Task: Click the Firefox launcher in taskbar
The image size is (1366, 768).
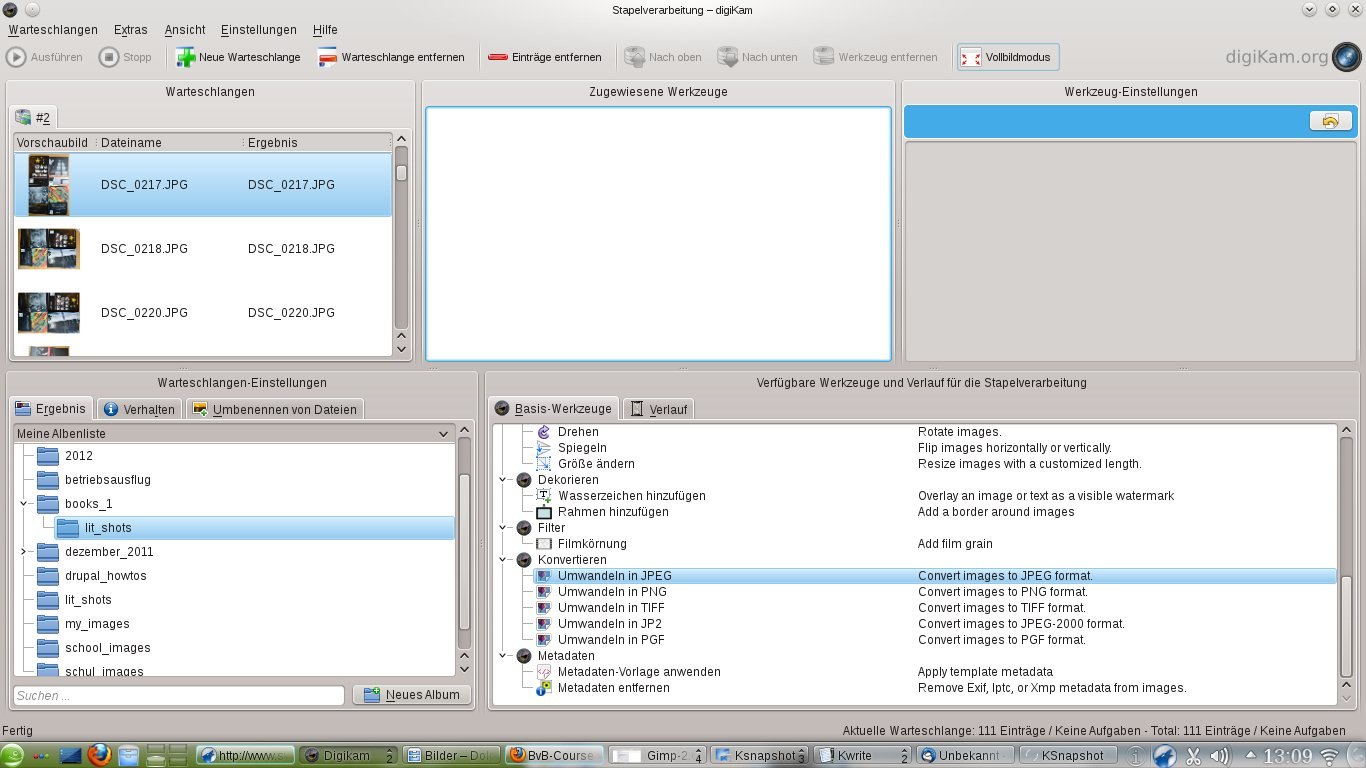Action: pos(98,755)
